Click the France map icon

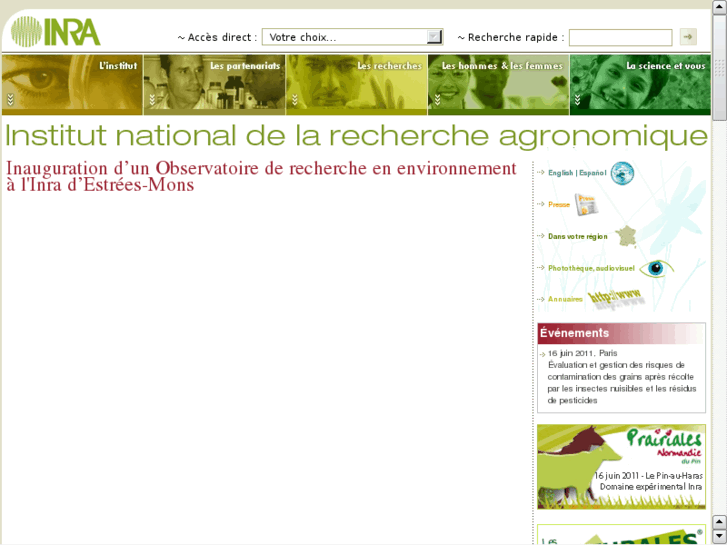pos(625,237)
